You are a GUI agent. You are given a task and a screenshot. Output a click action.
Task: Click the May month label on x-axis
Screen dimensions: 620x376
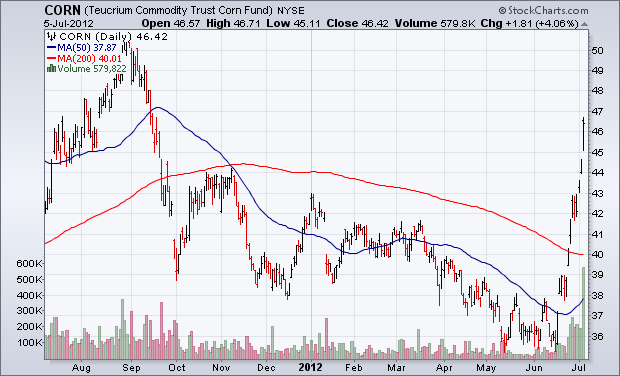486,368
